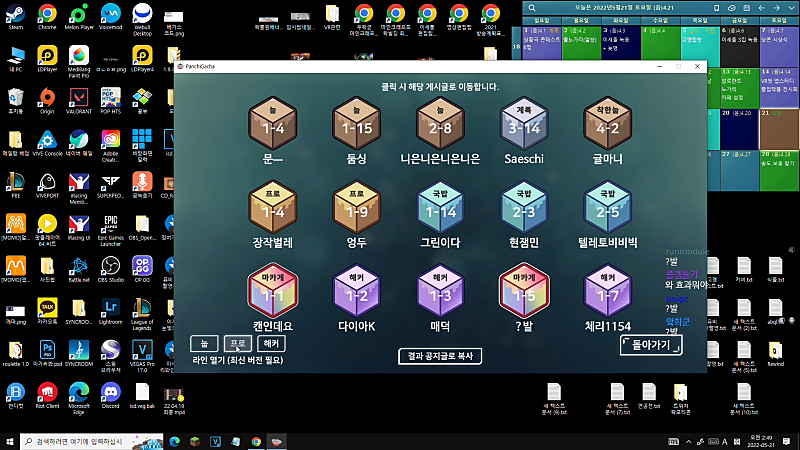Open the 3-14 Saeschi cube
Screen dimensions: 800x450
pos(524,123)
